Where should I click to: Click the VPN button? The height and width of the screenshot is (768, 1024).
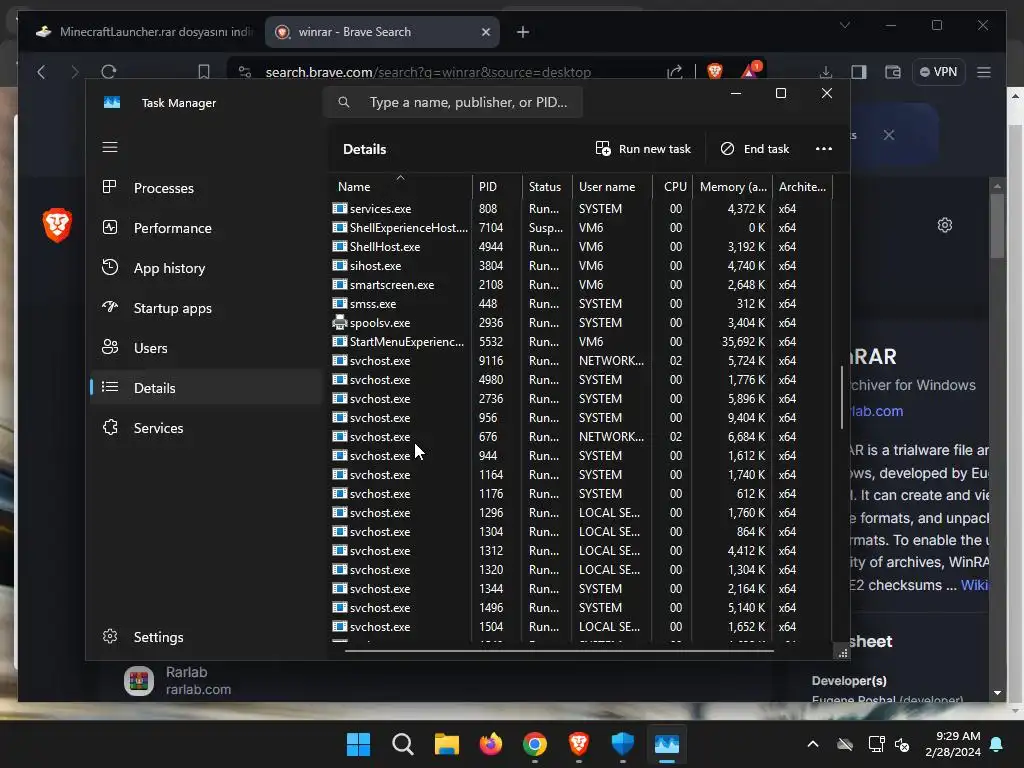938,72
